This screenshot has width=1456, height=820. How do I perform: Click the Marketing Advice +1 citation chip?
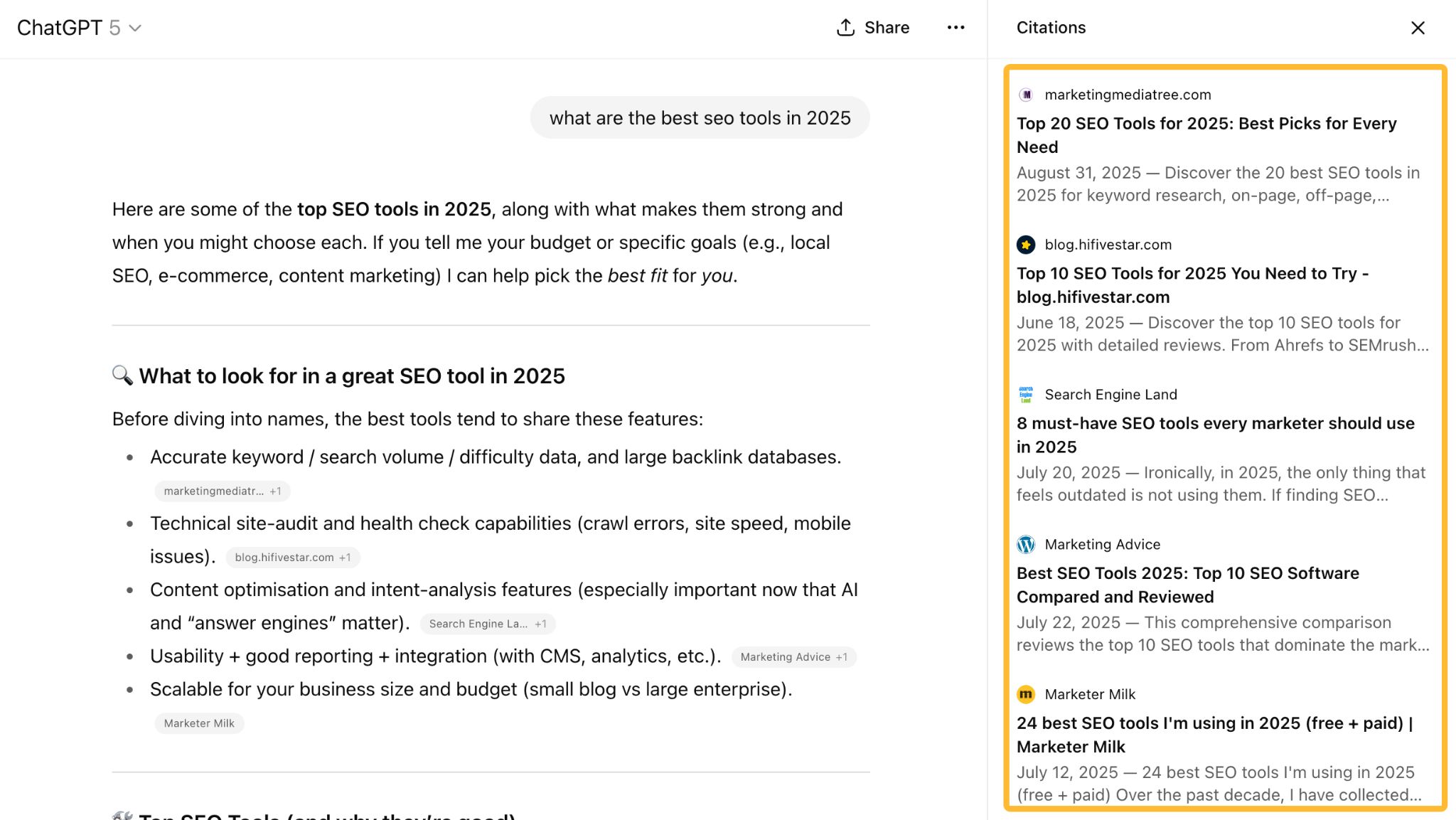(793, 657)
